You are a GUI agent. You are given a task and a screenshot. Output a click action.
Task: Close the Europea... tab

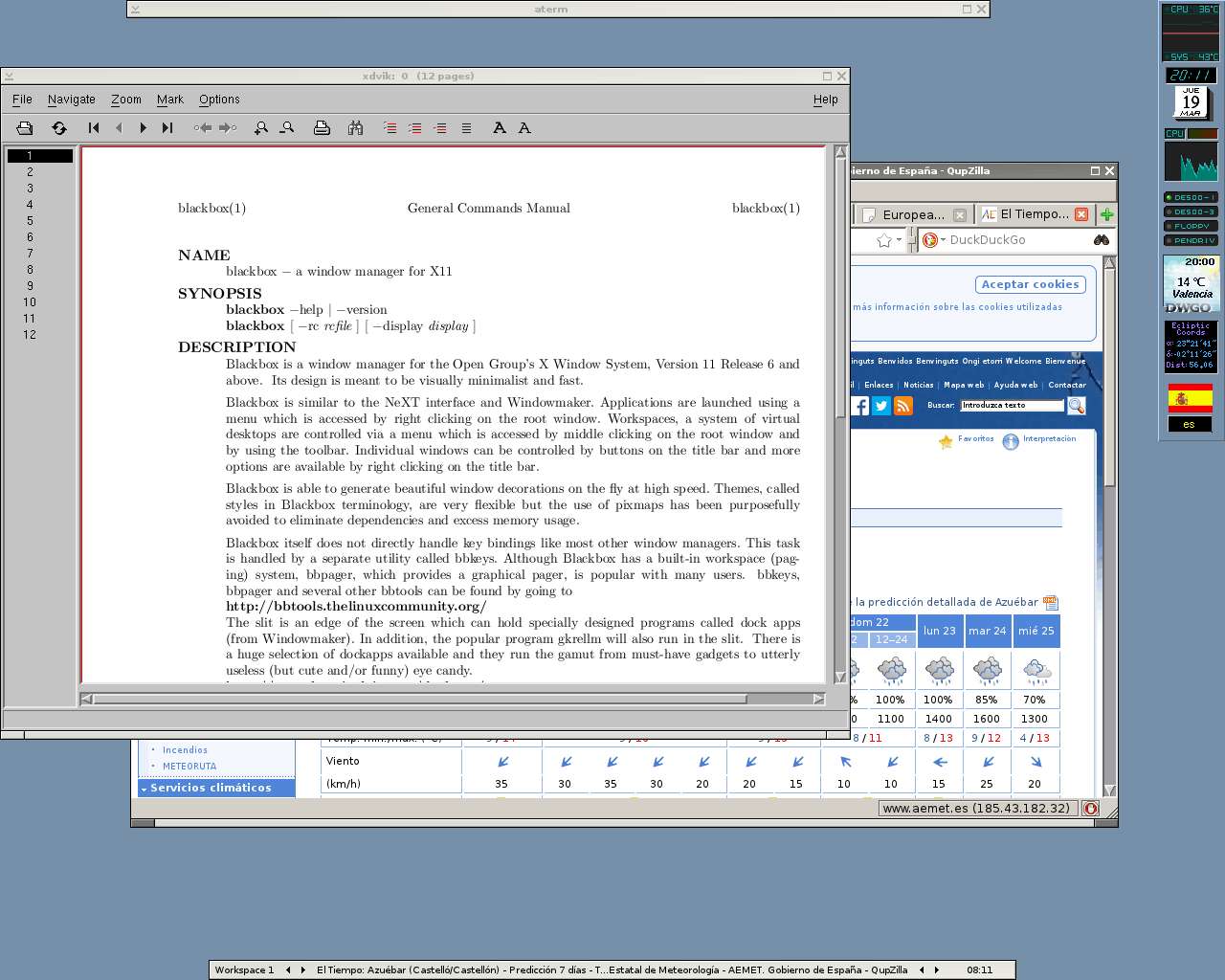tap(960, 215)
